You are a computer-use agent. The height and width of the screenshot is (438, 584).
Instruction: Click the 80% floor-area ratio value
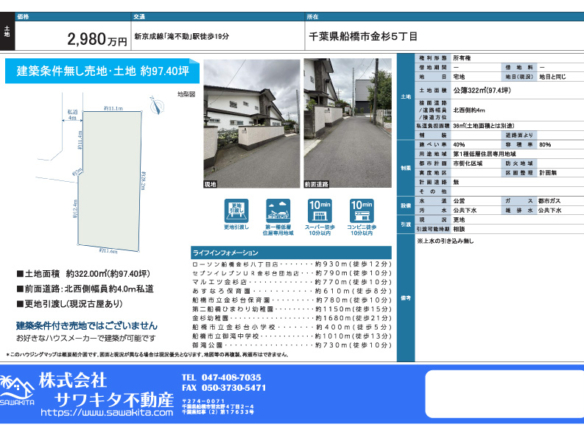(x=545, y=145)
